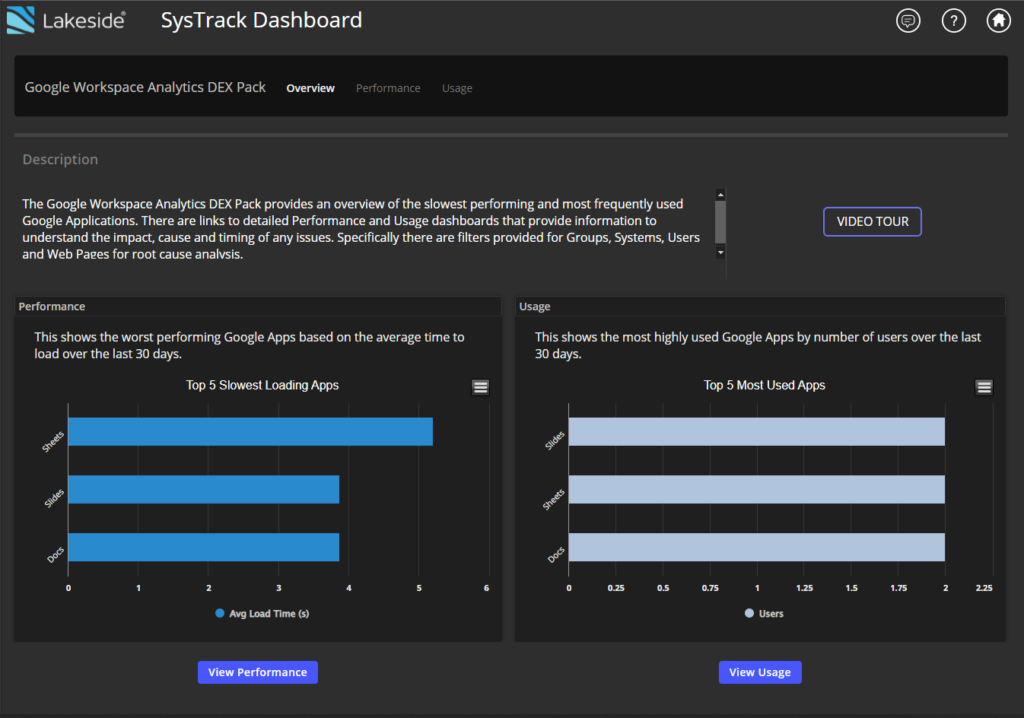The image size is (1024, 718).
Task: Click the View Usage button
Action: 760,672
